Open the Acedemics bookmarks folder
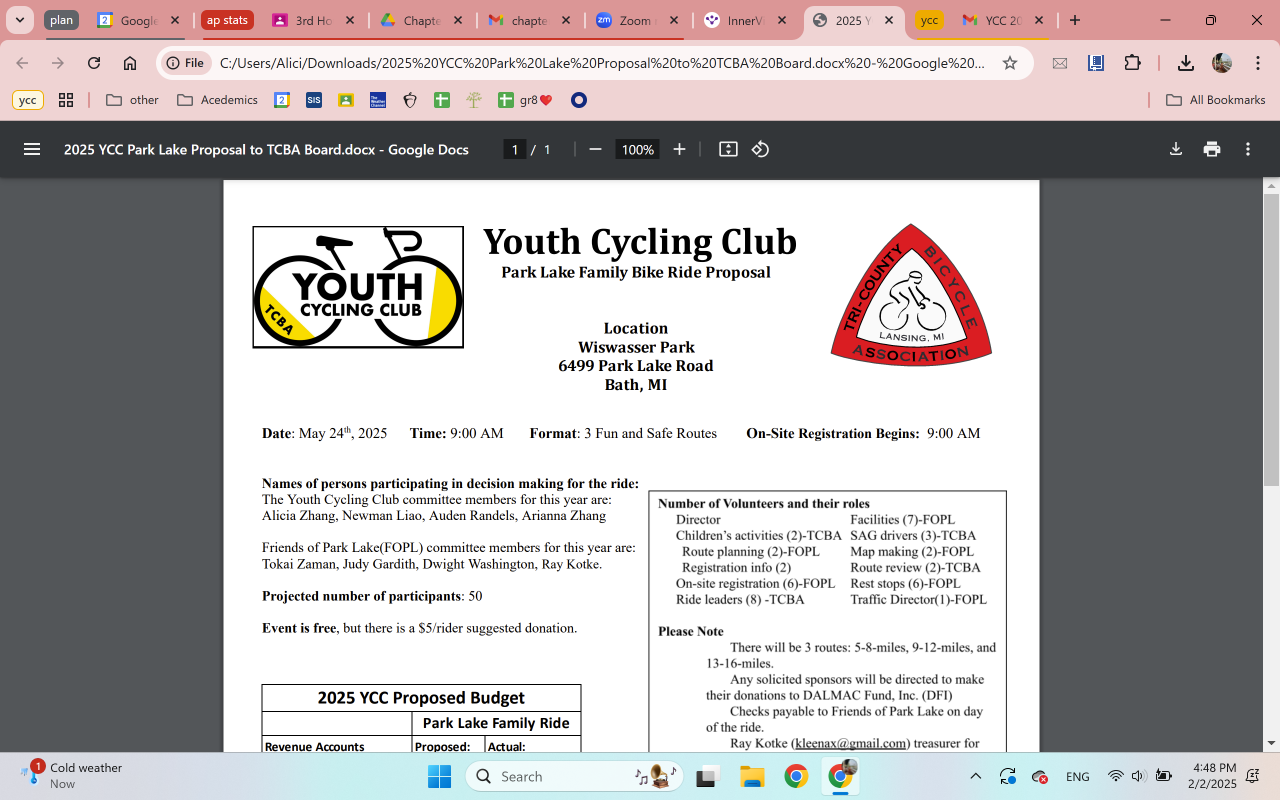Screen dimensions: 1280x800 pos(217,100)
